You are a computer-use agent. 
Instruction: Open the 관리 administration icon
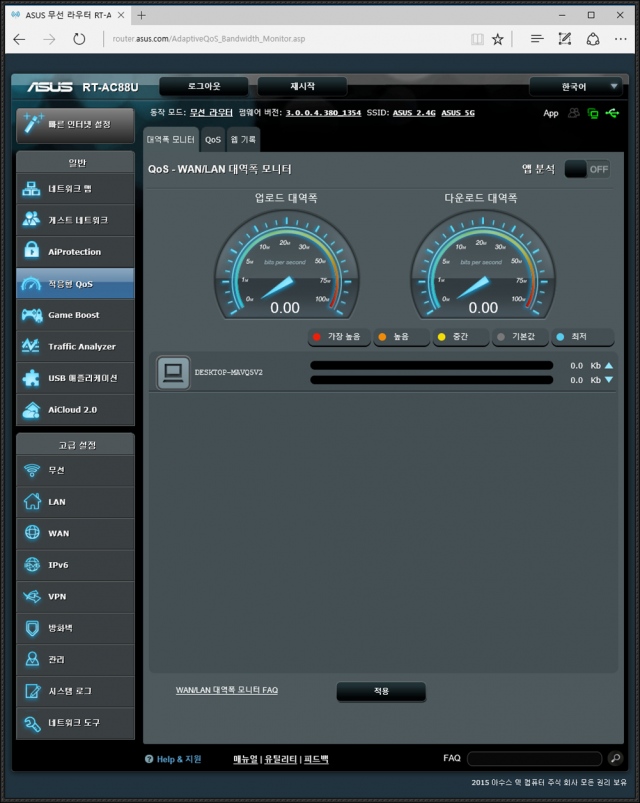(x=32, y=659)
